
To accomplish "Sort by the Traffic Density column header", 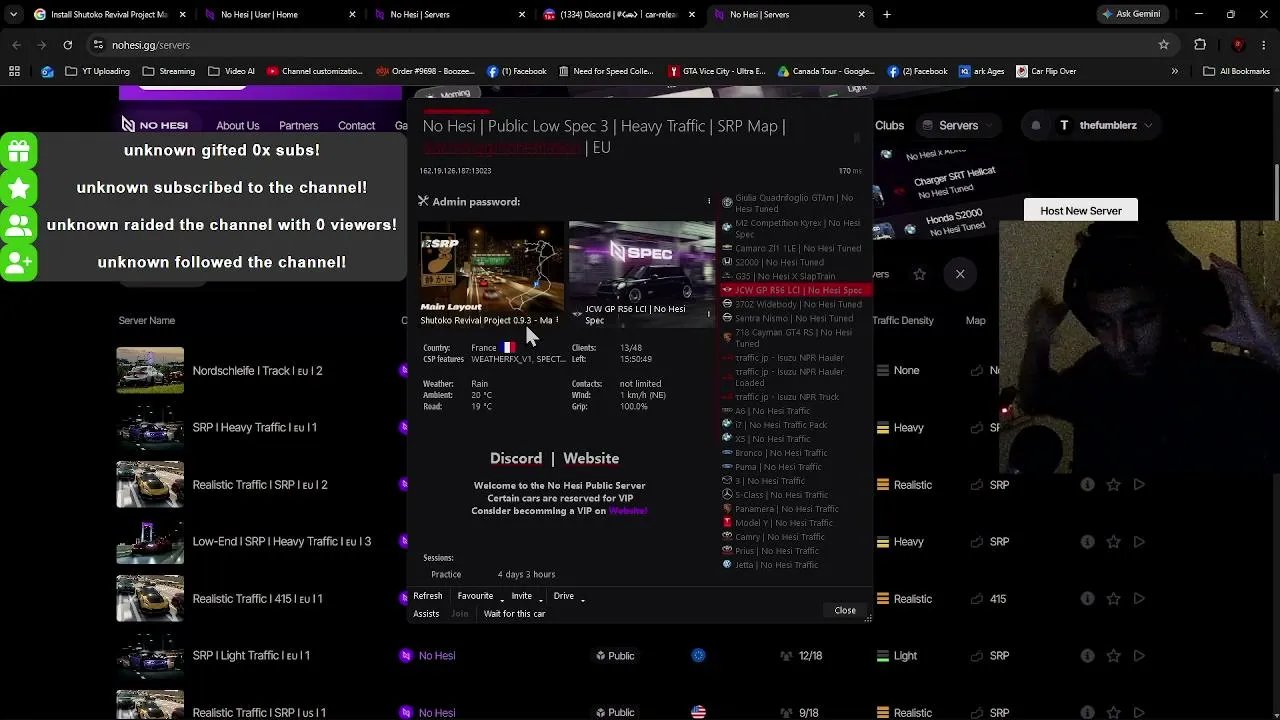I will point(903,321).
